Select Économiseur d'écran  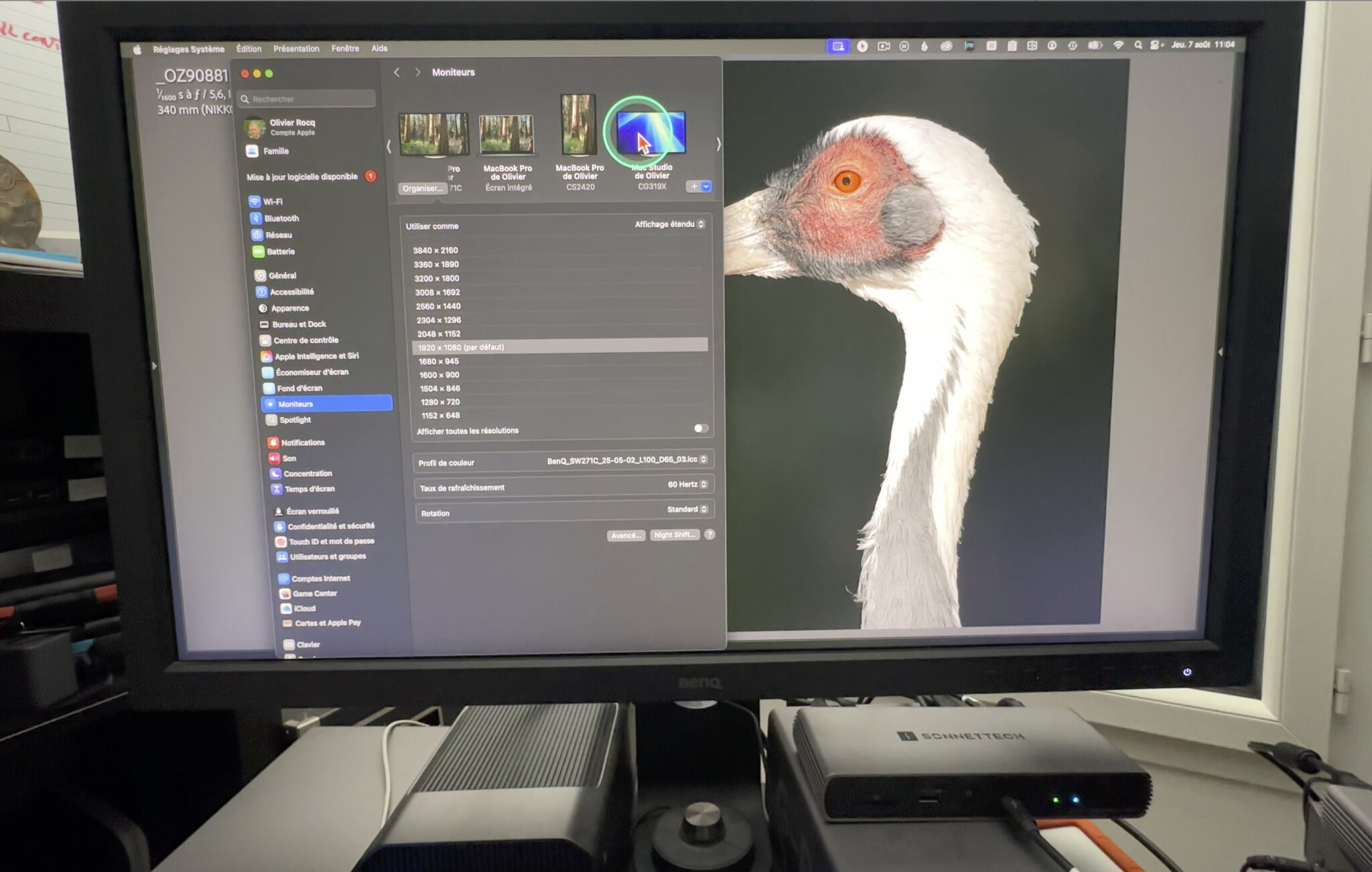pyautogui.click(x=305, y=372)
